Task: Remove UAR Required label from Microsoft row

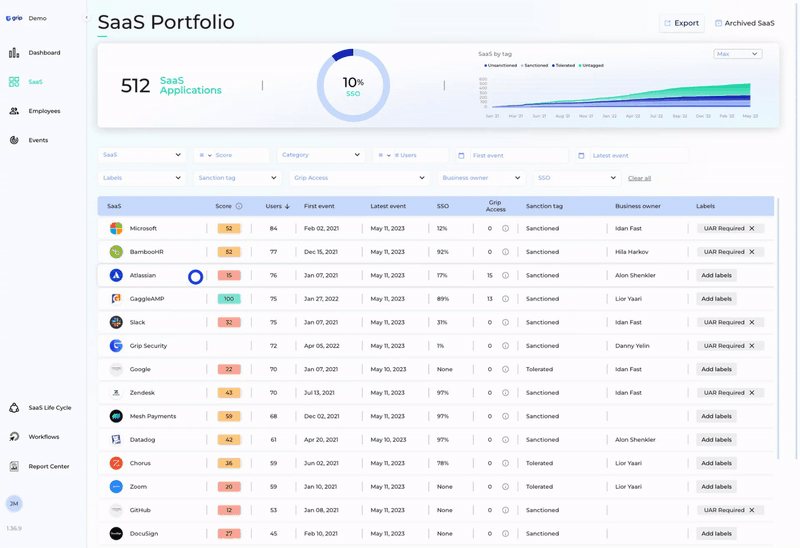Action: pyautogui.click(x=752, y=228)
